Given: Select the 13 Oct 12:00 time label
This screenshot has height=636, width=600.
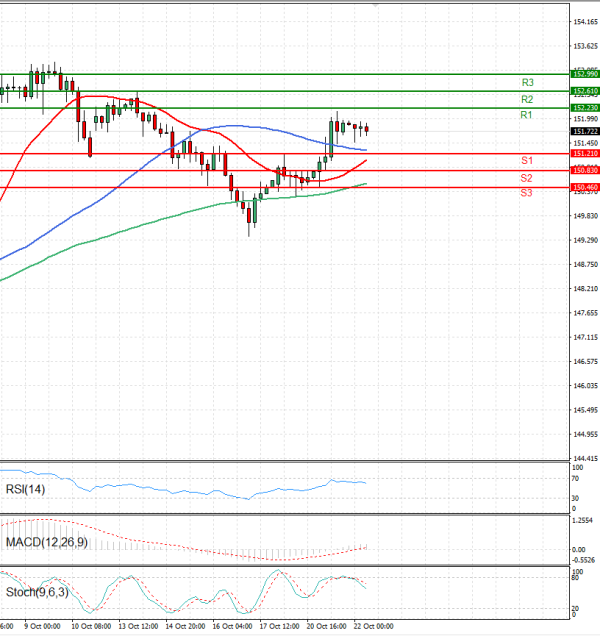Looking at the screenshot, I should coord(136,627).
